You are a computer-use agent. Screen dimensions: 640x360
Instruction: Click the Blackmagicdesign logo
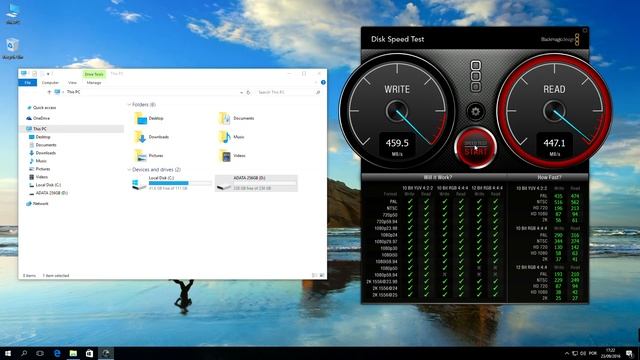coord(560,39)
